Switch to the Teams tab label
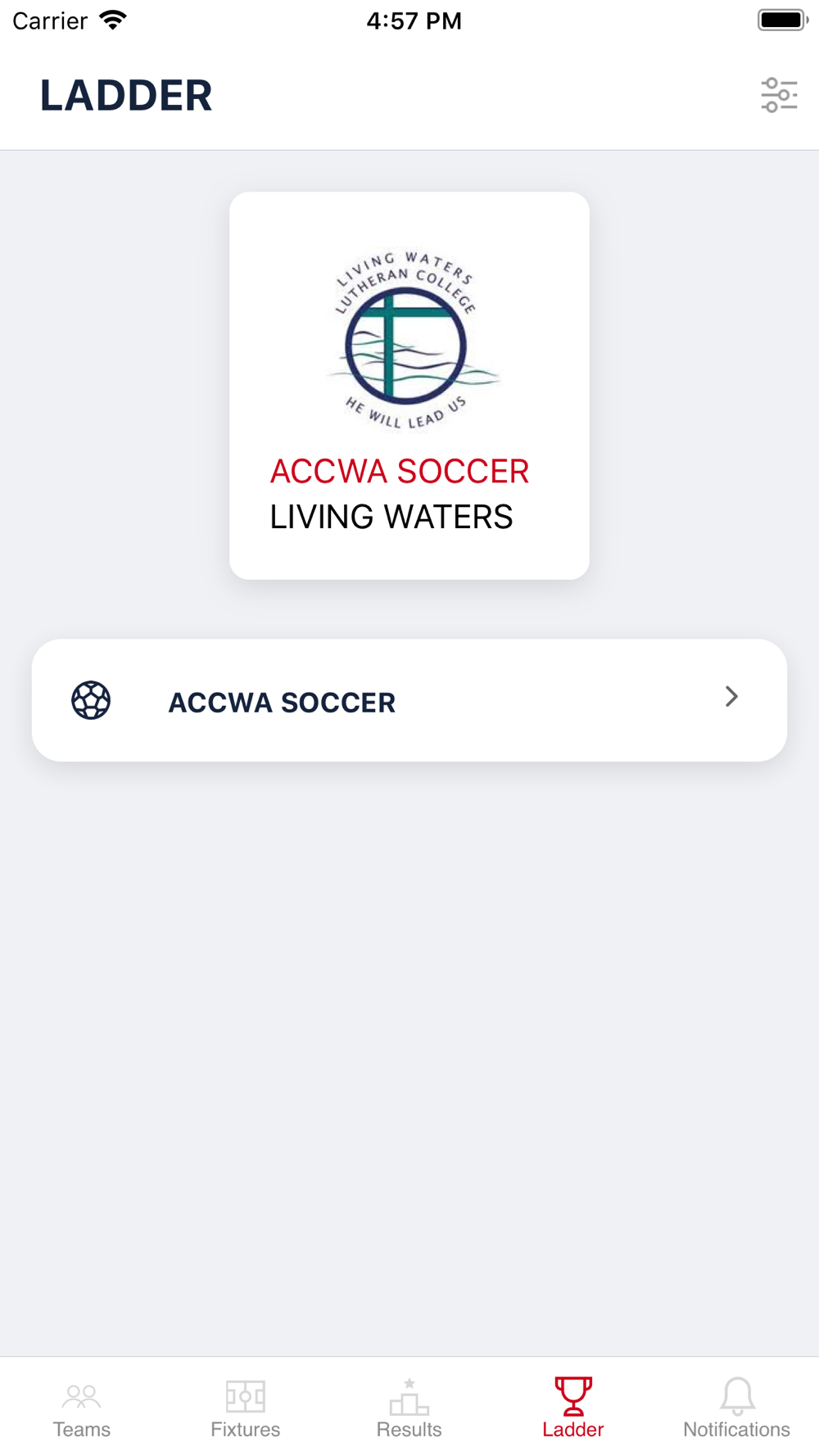 tap(82, 1430)
